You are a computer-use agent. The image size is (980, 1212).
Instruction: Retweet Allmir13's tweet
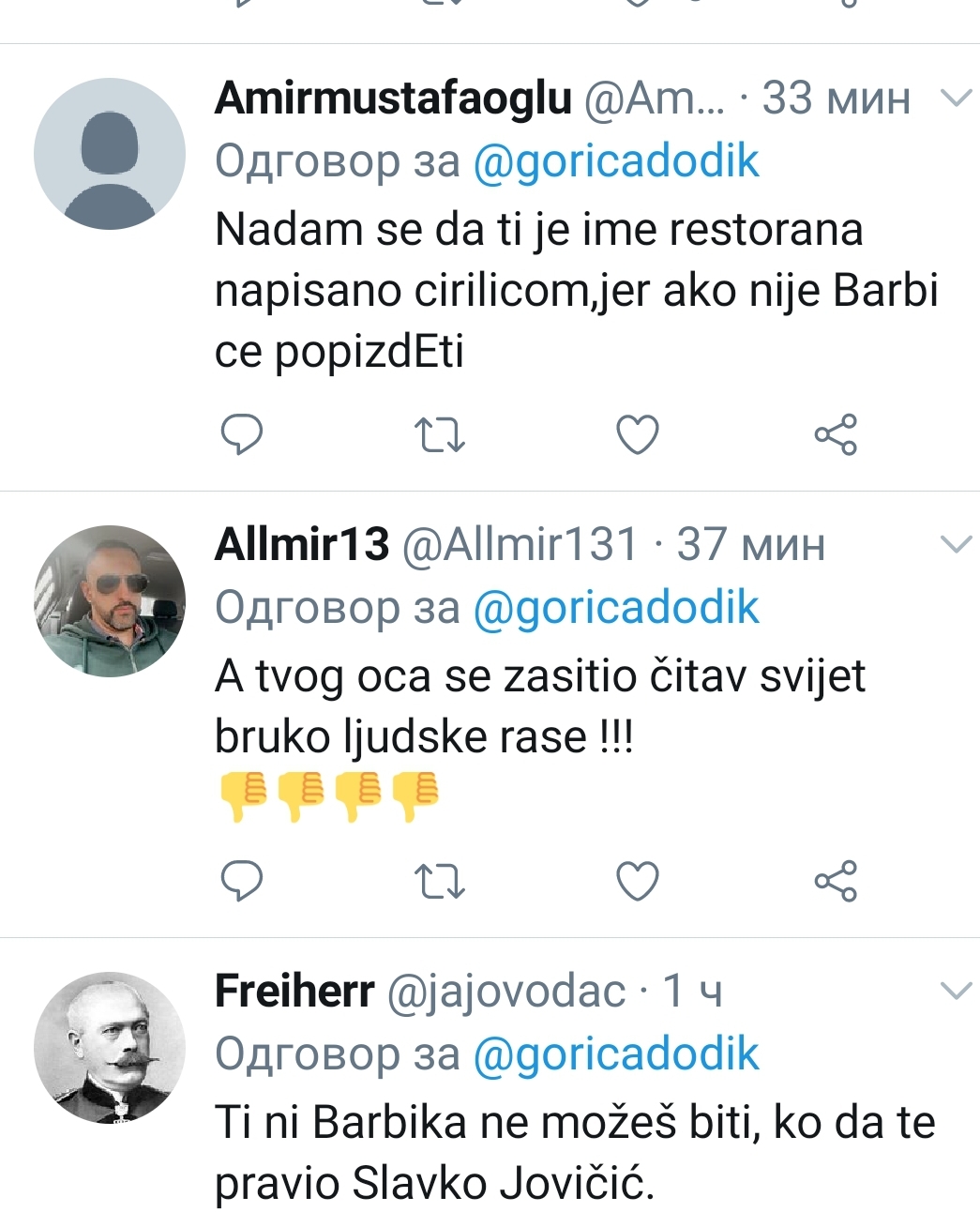(x=439, y=881)
